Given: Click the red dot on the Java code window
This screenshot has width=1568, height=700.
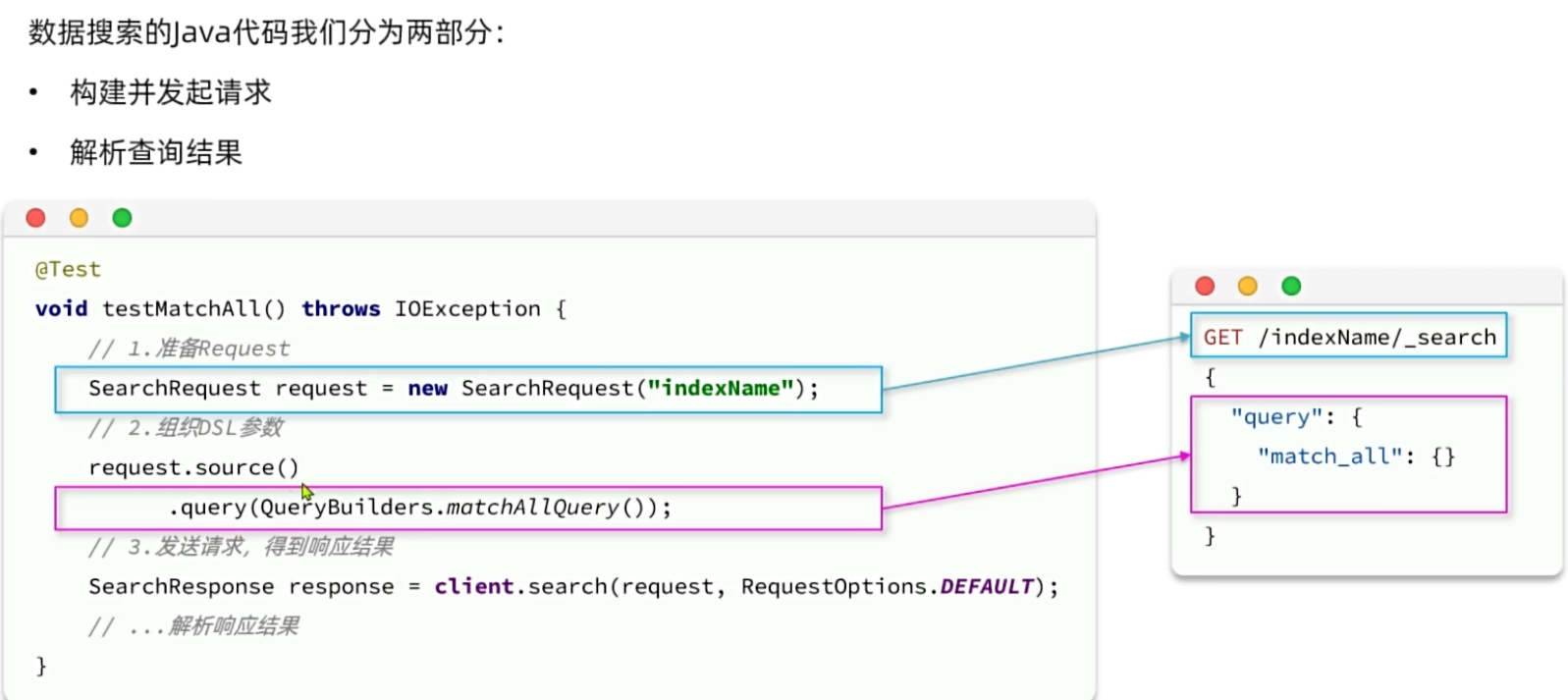Looking at the screenshot, I should (x=36, y=218).
